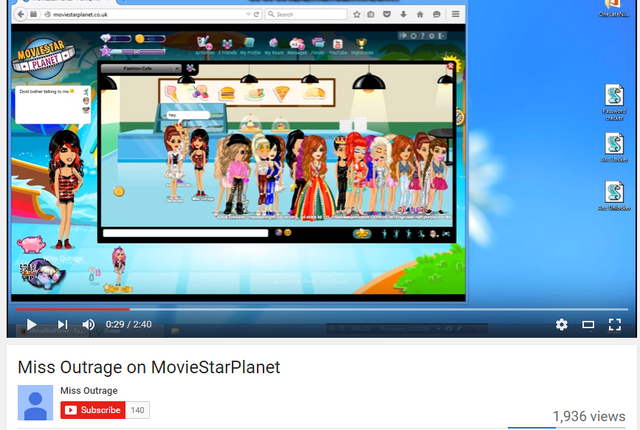Image resolution: width=640 pixels, height=430 pixels.
Task: Open Acc Unlocker desktop icon
Action: pos(614,196)
